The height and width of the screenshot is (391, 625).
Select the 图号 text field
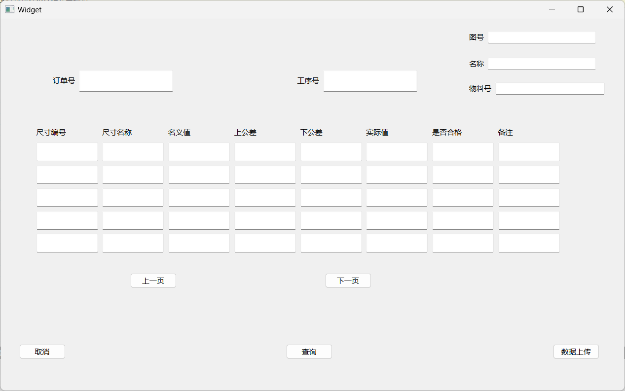542,37
